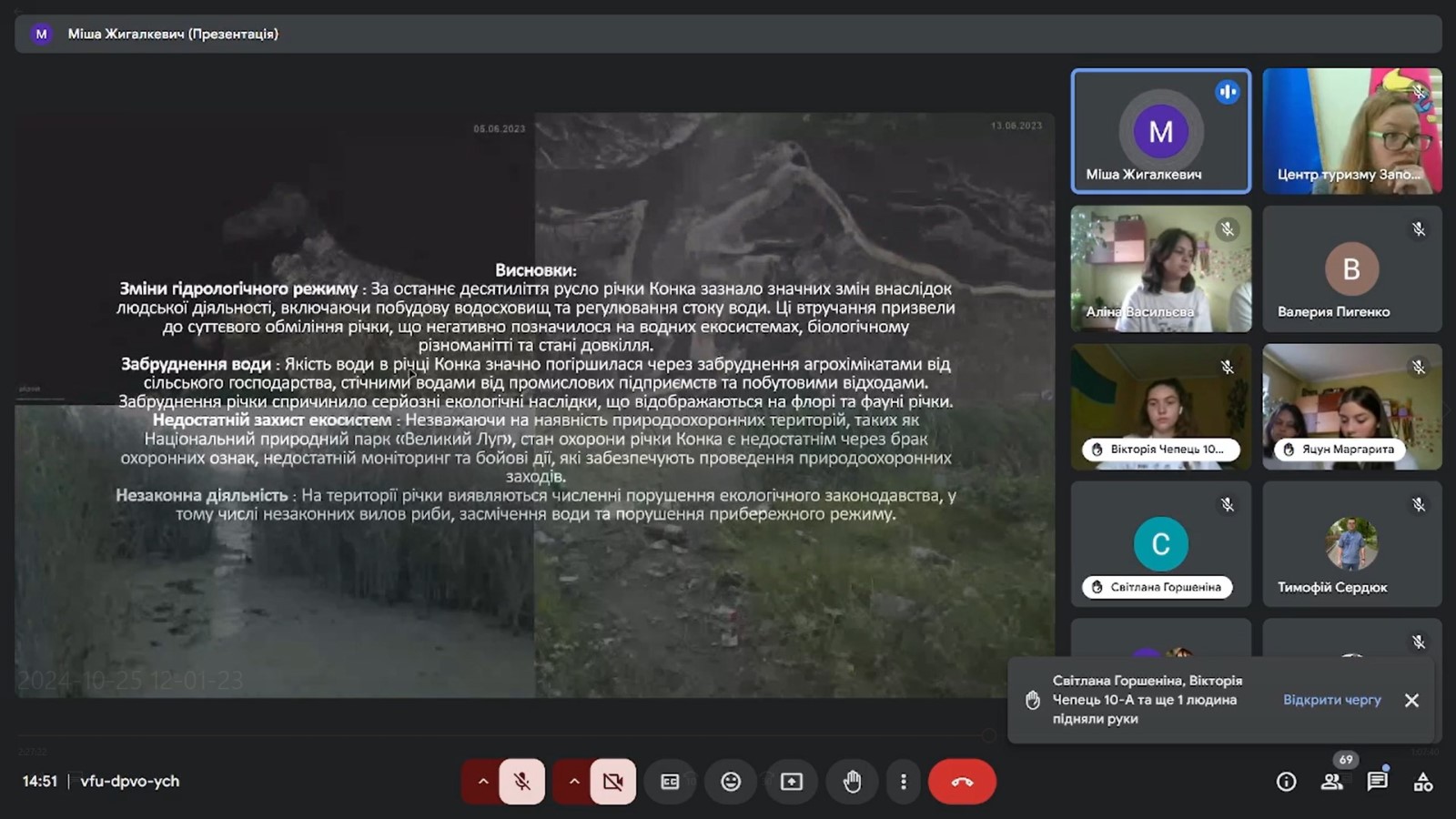Image resolution: width=1456 pixels, height=819 pixels.
Task: Open meeting details info icon
Action: point(1286,782)
